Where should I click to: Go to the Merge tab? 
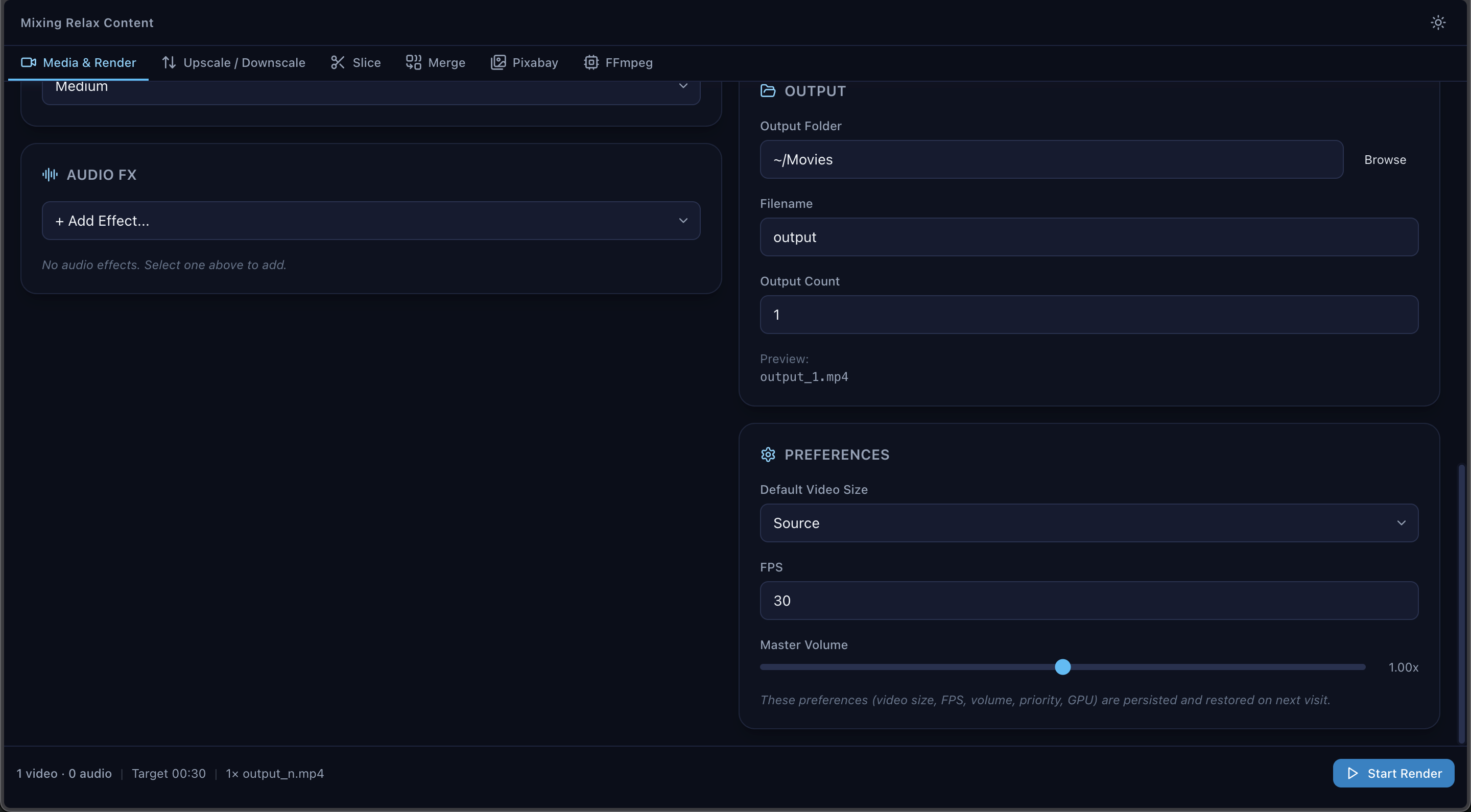(436, 62)
